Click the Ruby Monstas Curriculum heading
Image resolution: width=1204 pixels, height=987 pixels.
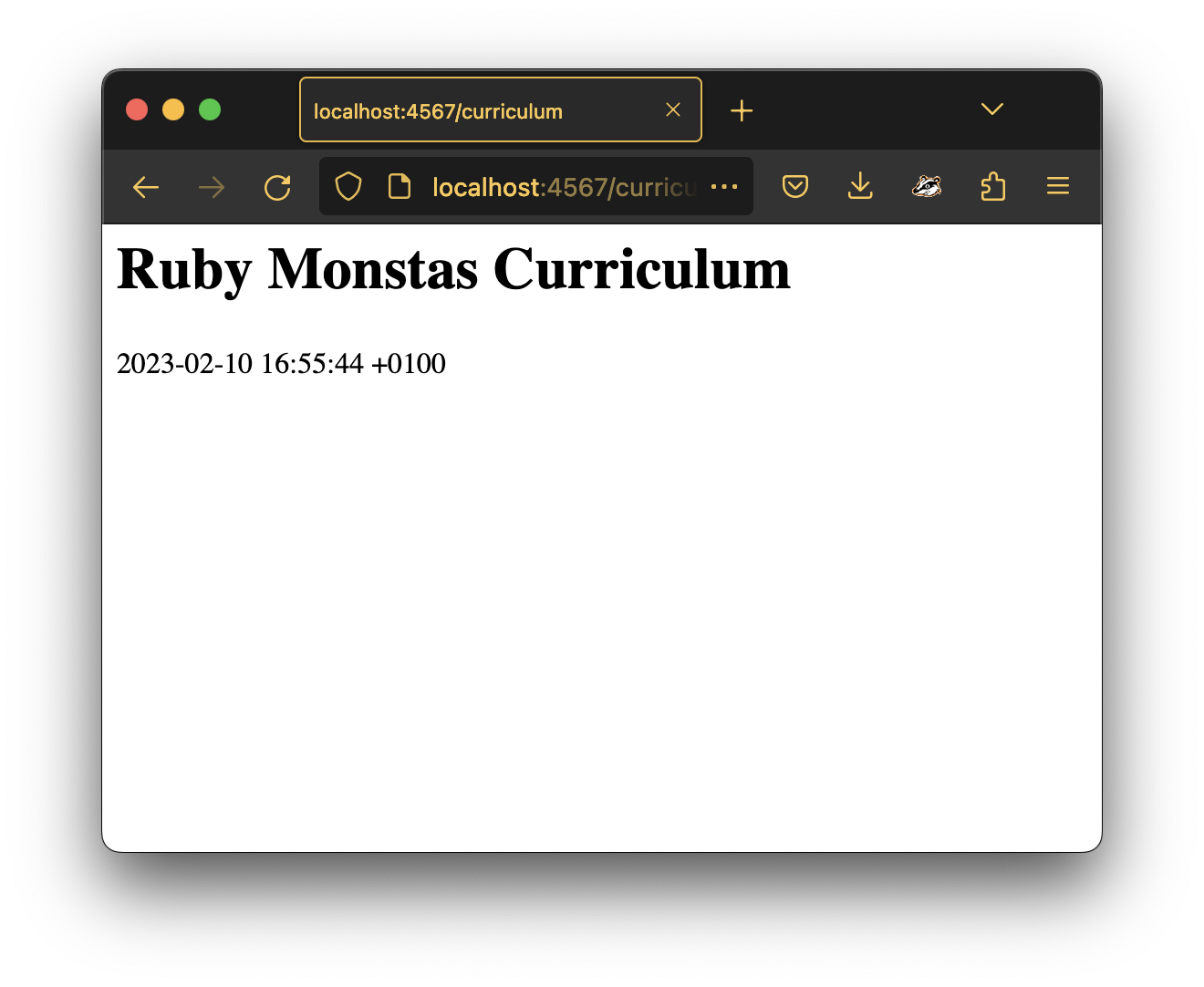(453, 269)
